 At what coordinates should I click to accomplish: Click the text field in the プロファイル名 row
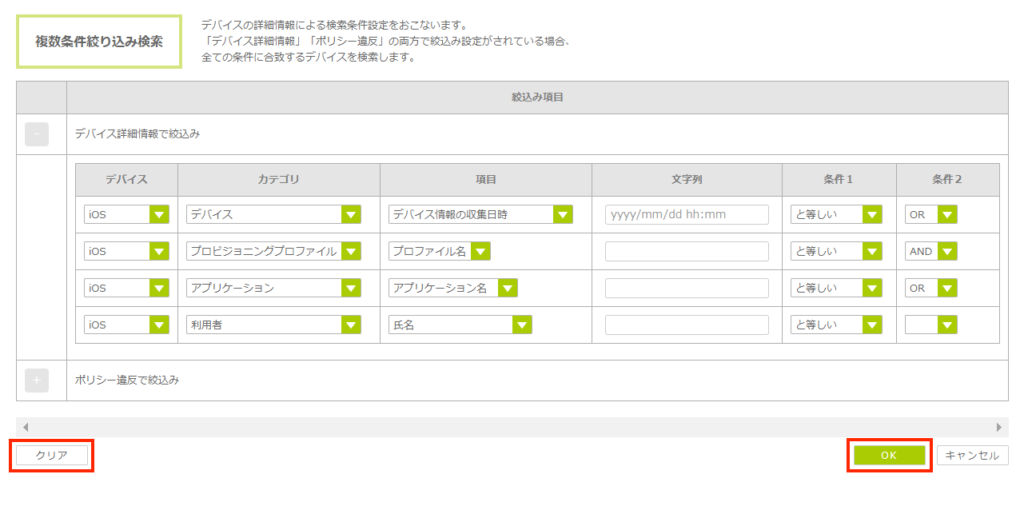(x=686, y=251)
